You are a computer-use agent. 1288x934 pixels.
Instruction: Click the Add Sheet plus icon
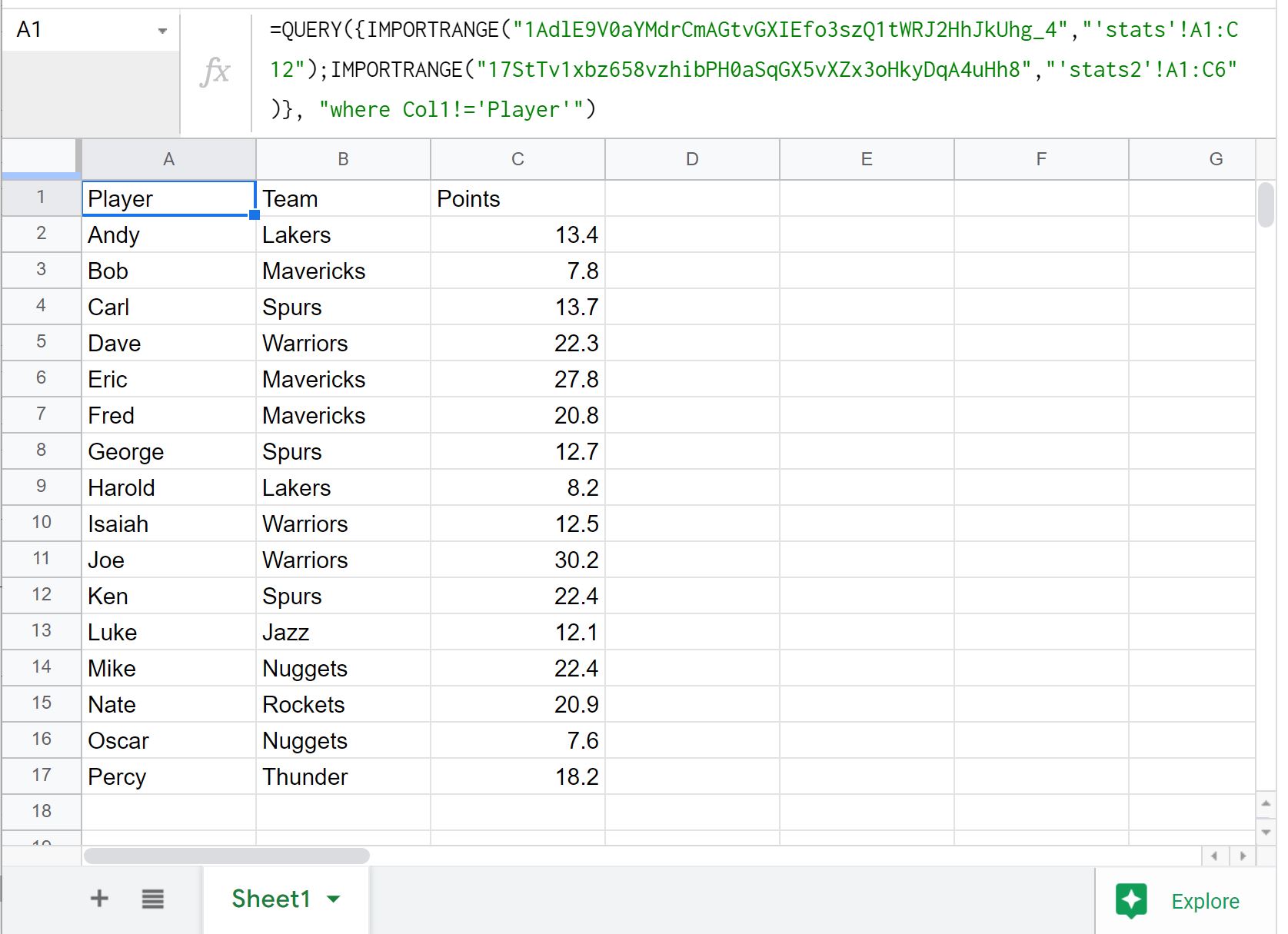[x=99, y=898]
